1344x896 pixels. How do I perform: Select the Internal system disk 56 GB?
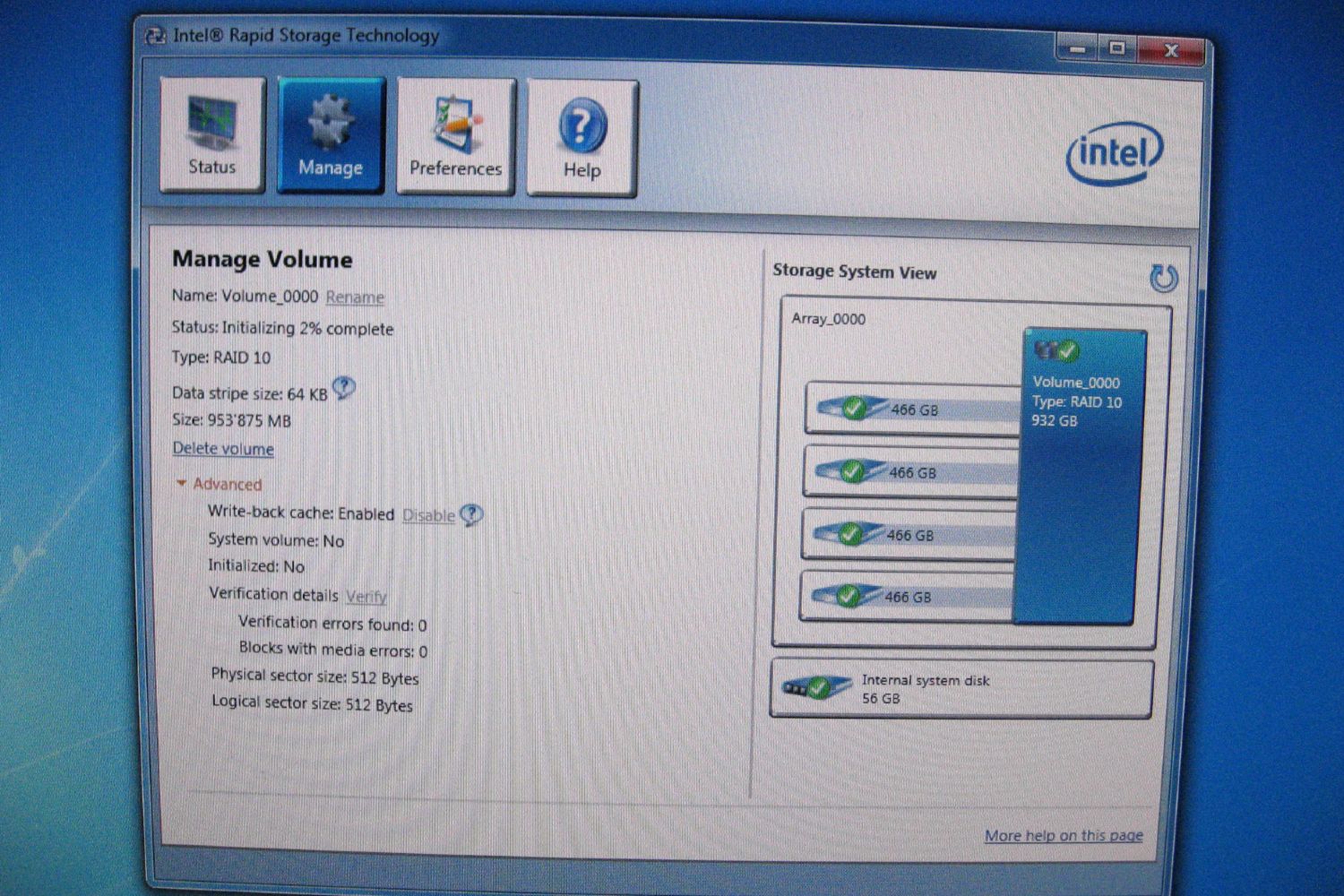click(961, 689)
